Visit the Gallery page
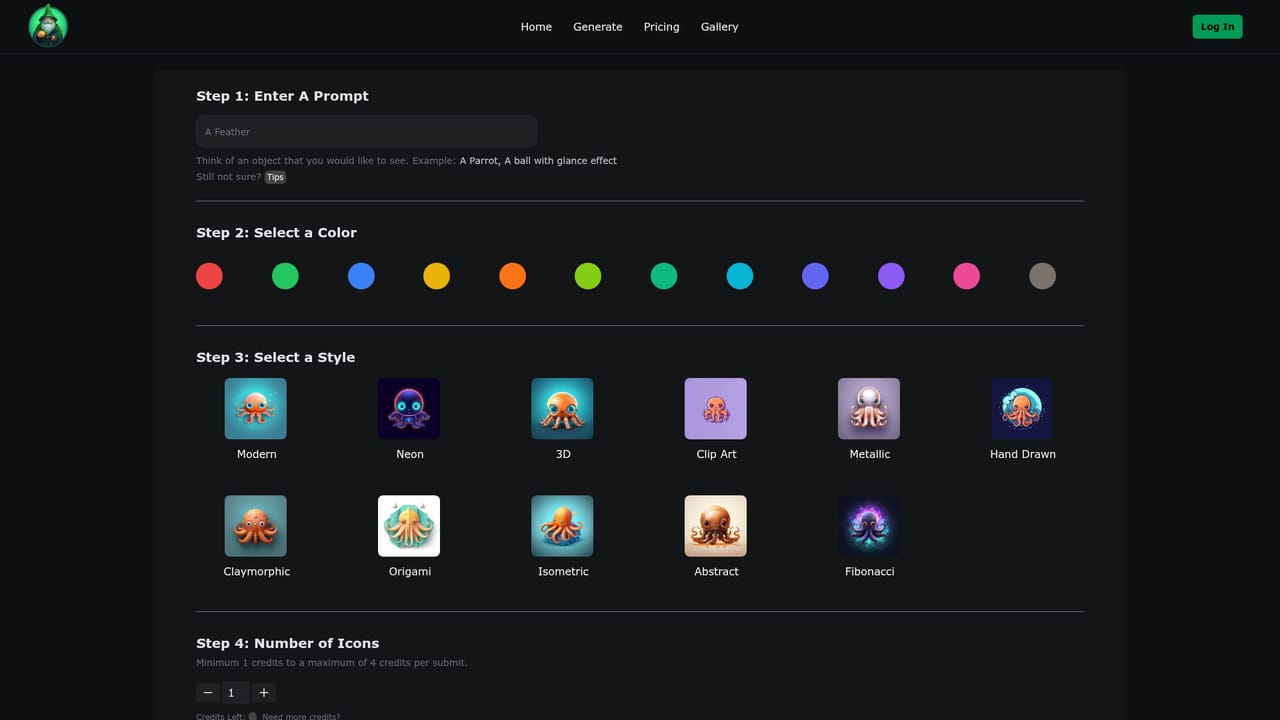 tap(719, 27)
